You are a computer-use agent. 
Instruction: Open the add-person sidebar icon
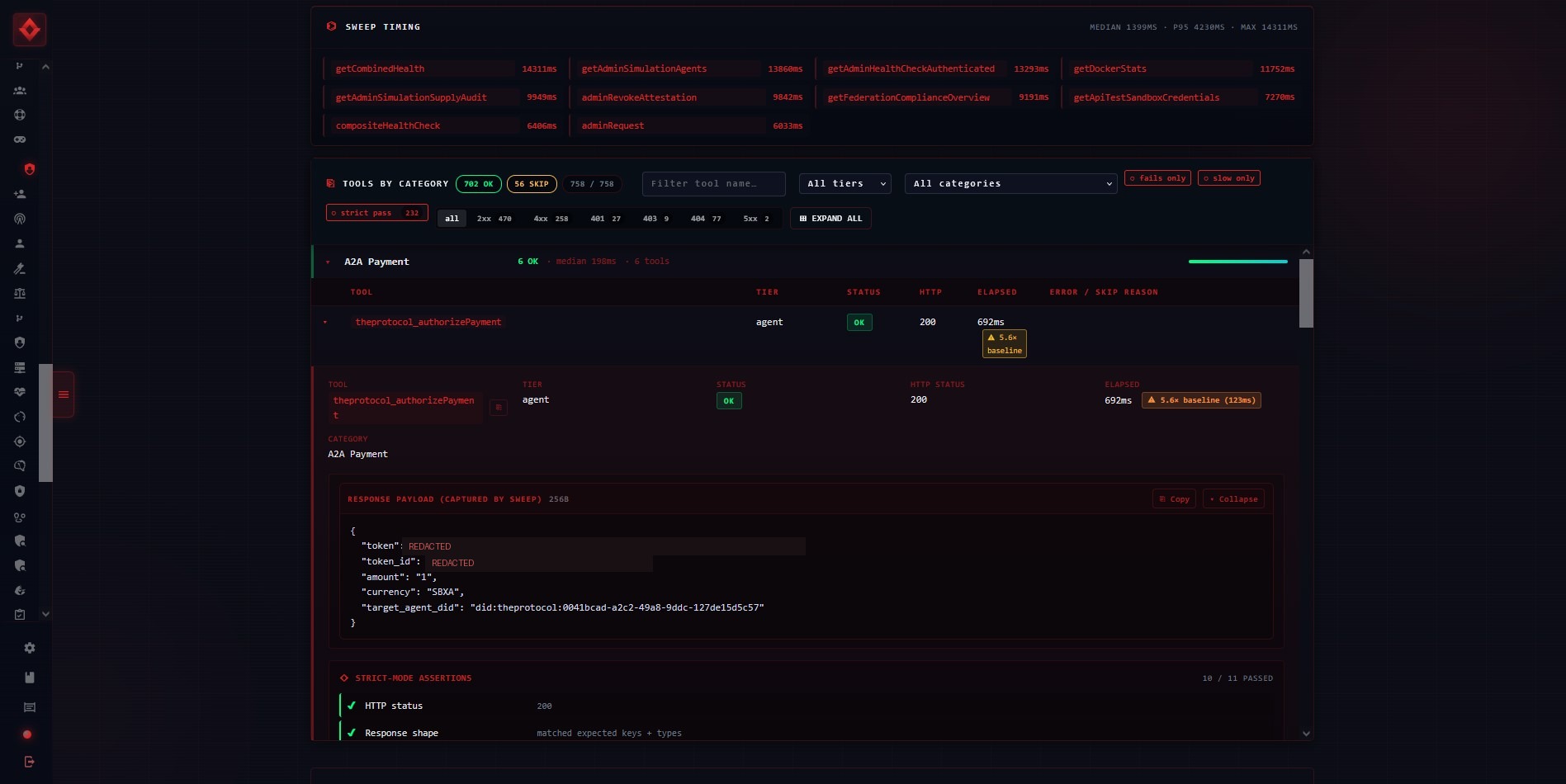[20, 194]
